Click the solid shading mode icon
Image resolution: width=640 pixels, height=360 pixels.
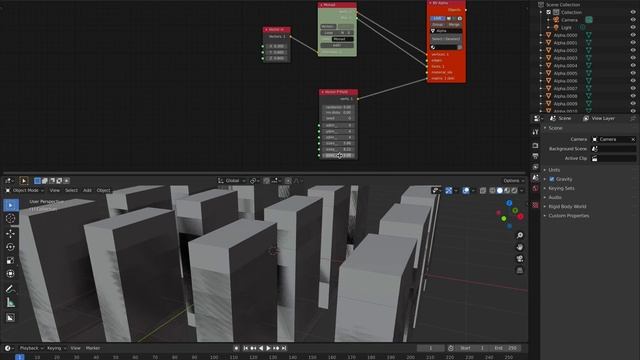pyautogui.click(x=500, y=191)
